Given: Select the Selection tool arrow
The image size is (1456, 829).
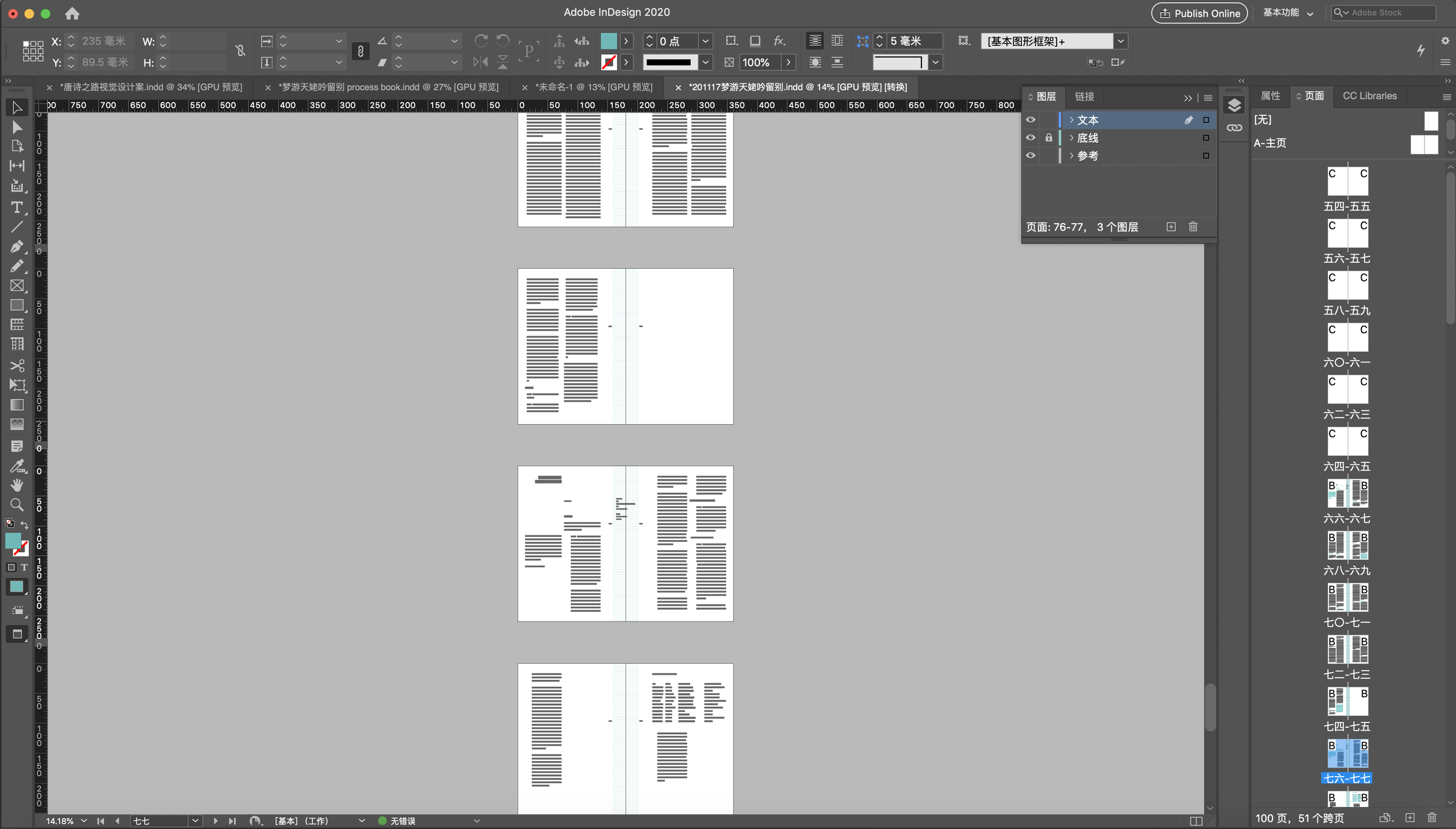Looking at the screenshot, I should coord(17,108).
